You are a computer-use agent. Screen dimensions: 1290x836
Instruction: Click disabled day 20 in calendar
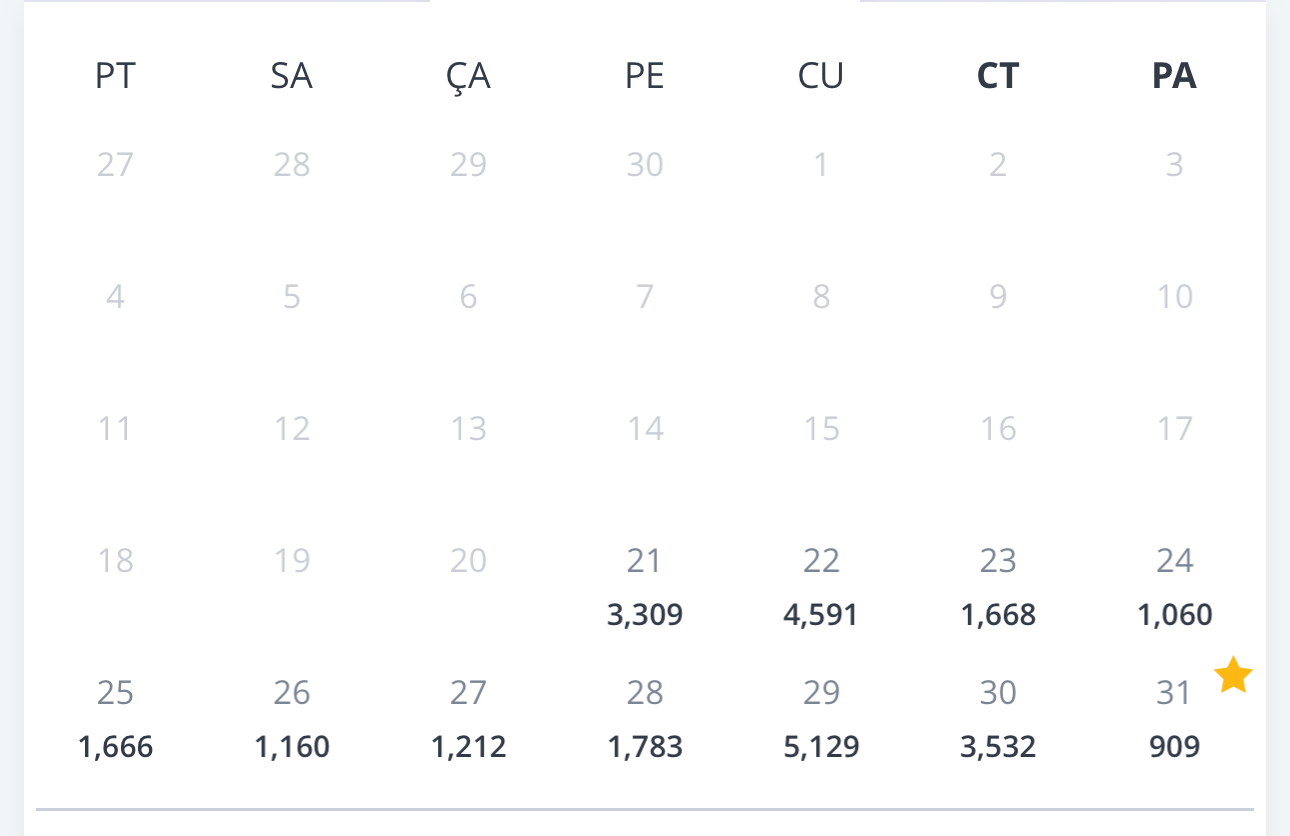click(x=468, y=561)
